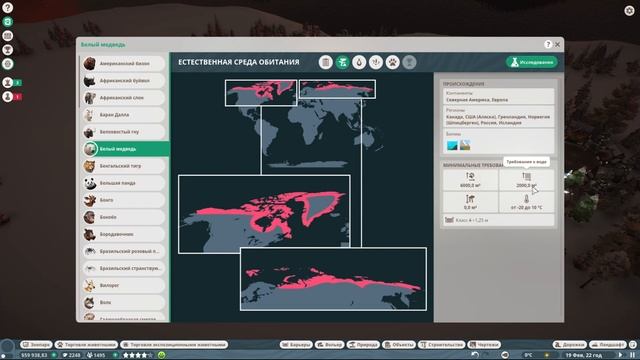The width and height of the screenshot is (640, 360).
Task: Open Торговля экспозиционными животными button
Action: coord(174,345)
